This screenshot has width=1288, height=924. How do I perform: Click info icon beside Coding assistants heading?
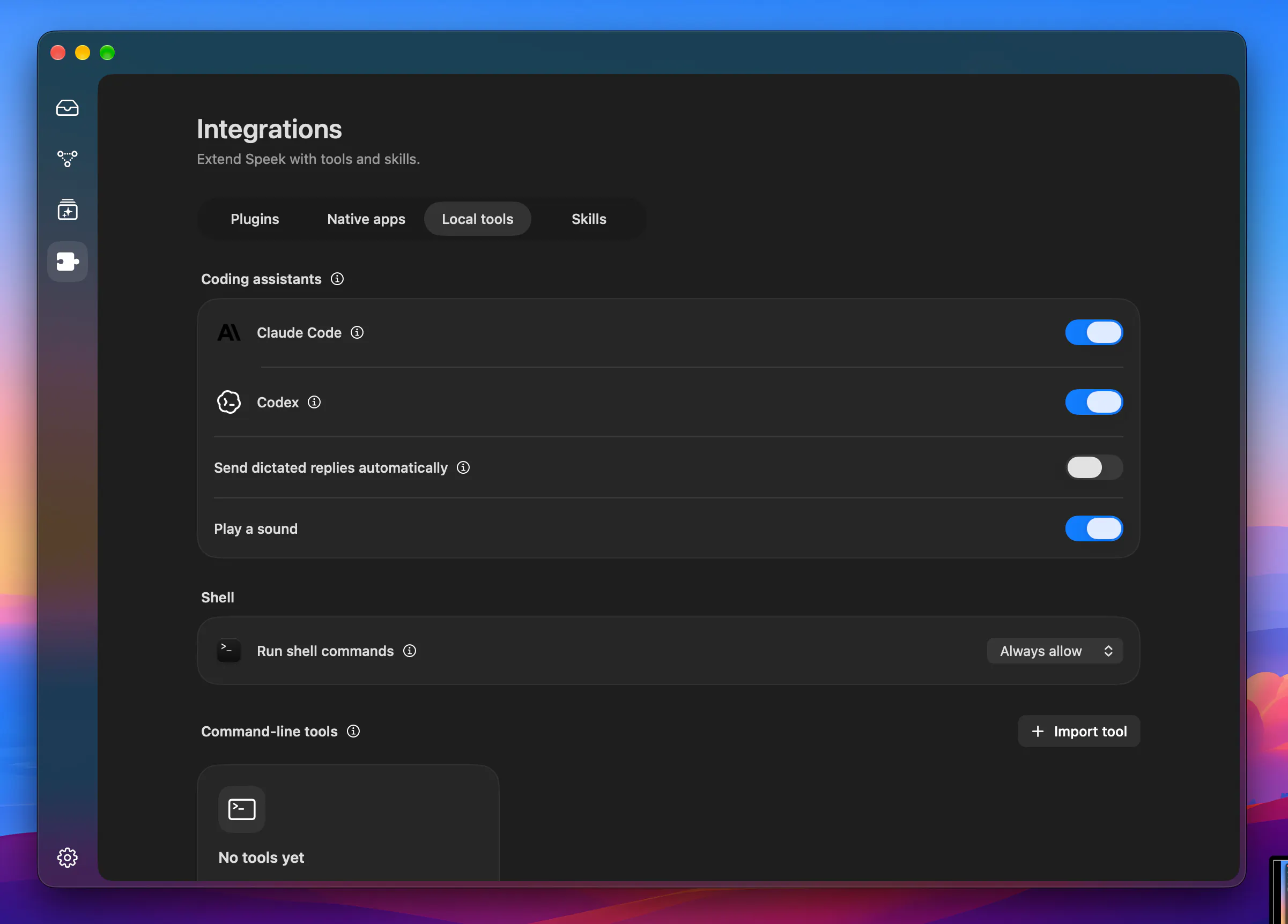[x=337, y=279]
